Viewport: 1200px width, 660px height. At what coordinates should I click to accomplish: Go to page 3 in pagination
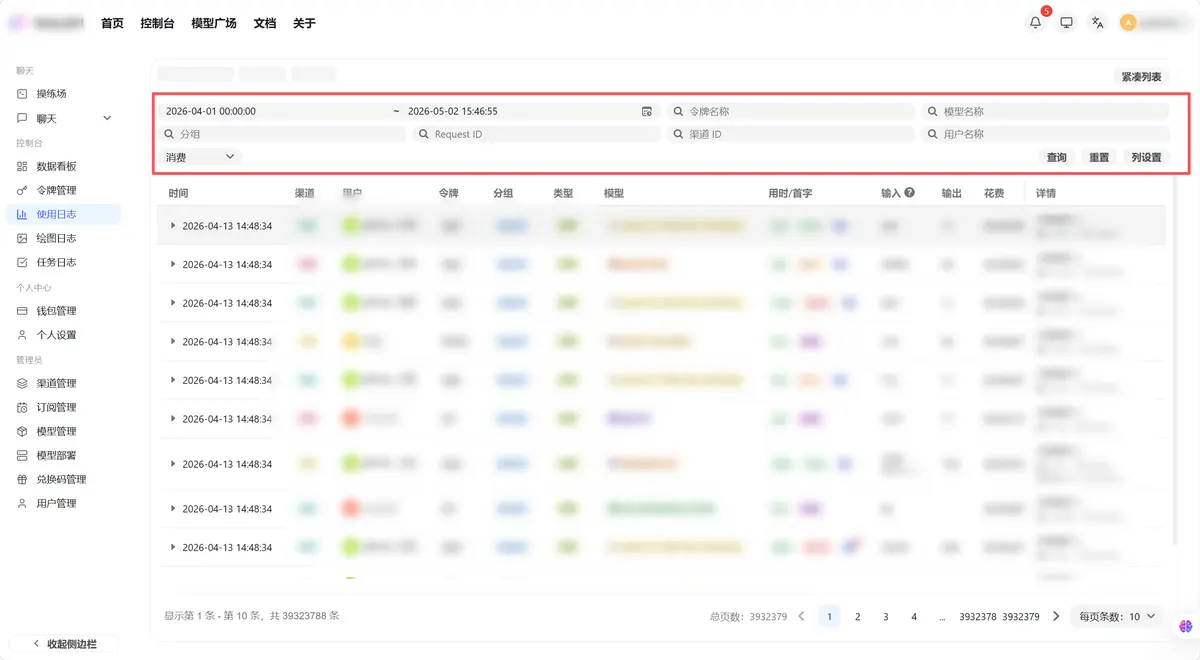(885, 617)
